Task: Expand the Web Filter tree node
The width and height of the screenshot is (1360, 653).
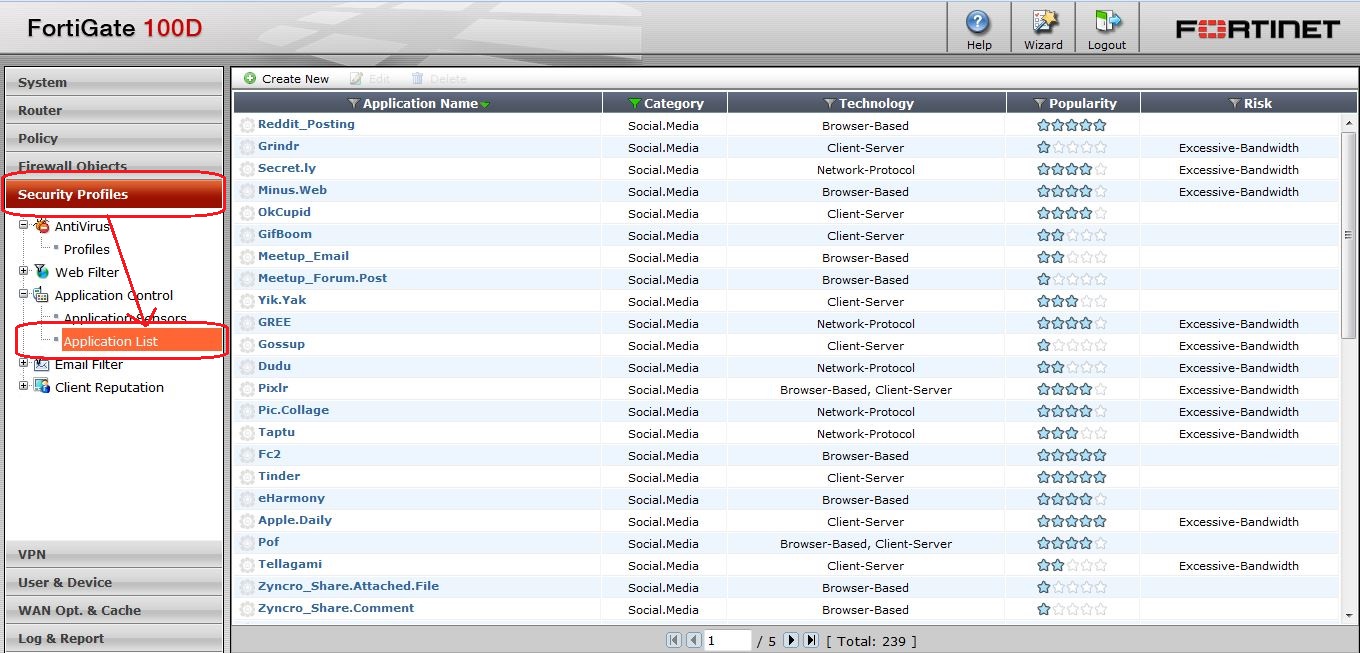Action: coord(24,271)
